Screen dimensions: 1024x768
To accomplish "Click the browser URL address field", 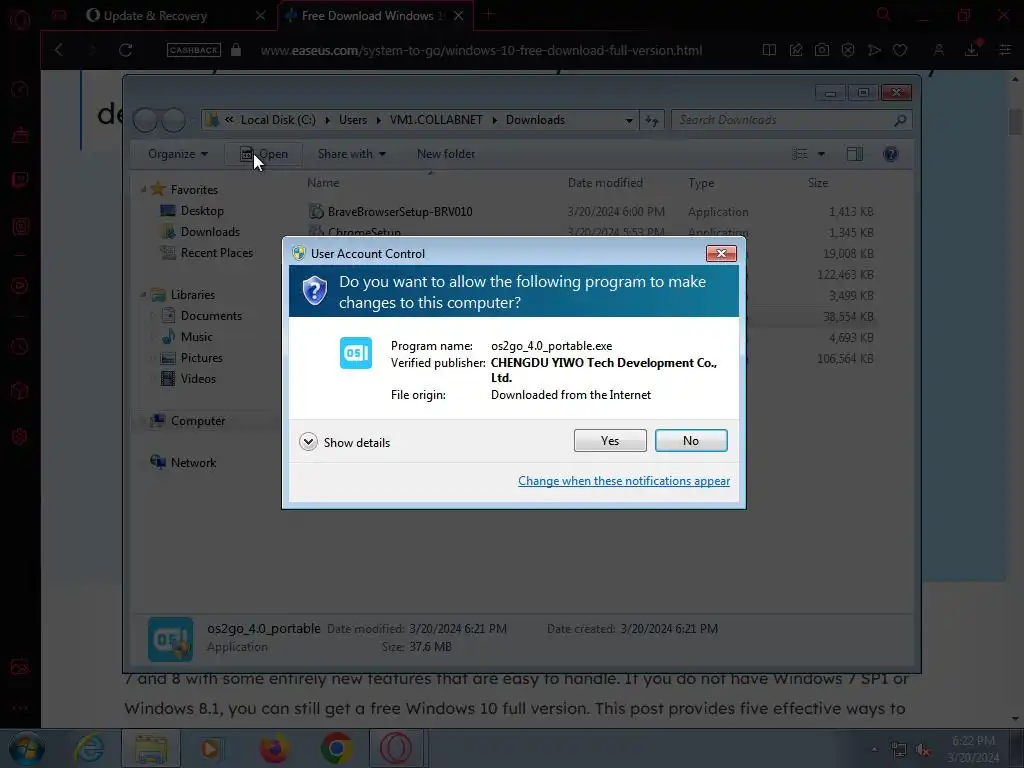I will coord(481,50).
